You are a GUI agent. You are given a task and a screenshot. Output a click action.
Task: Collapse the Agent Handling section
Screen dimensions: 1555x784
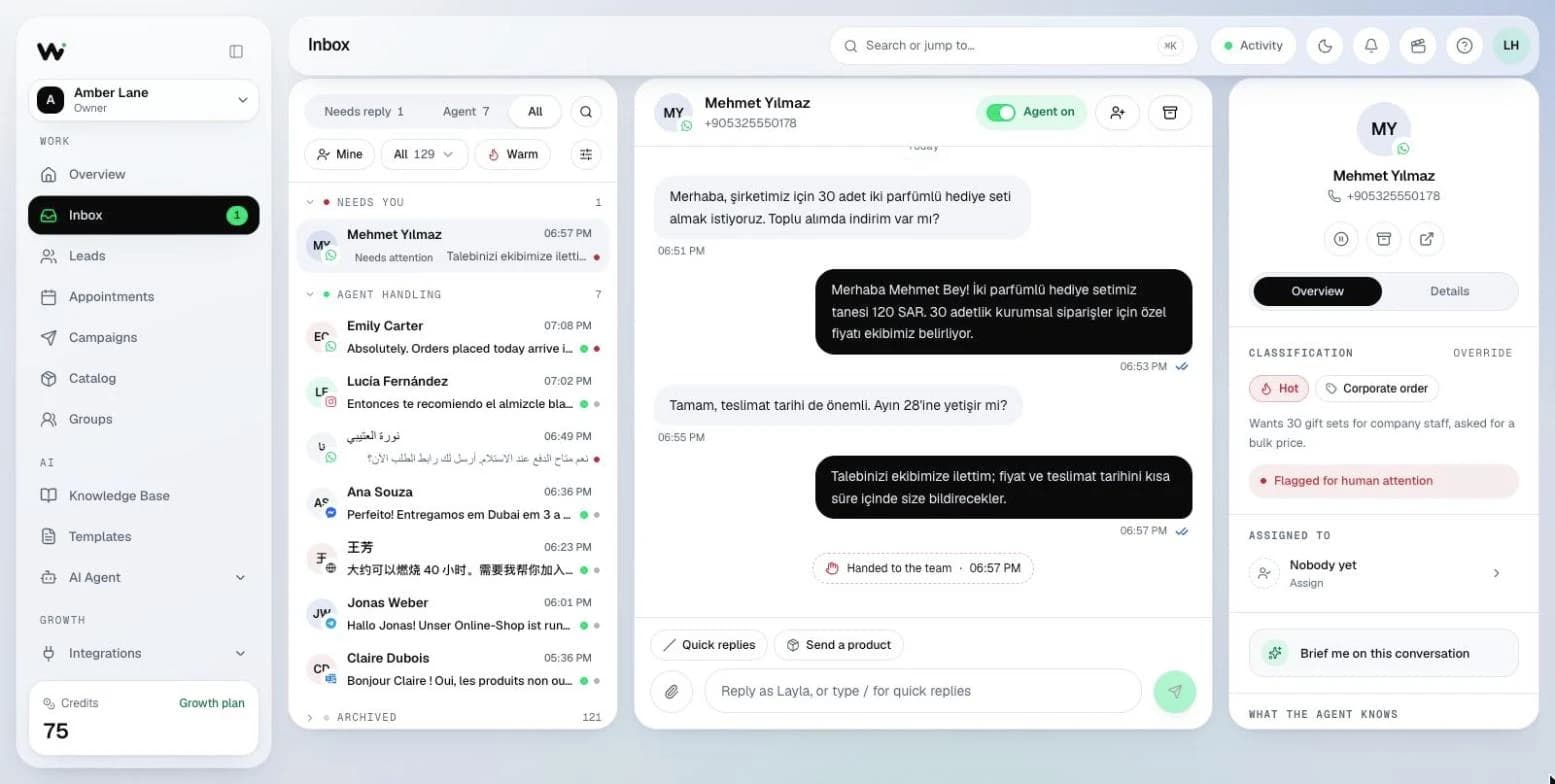point(310,295)
